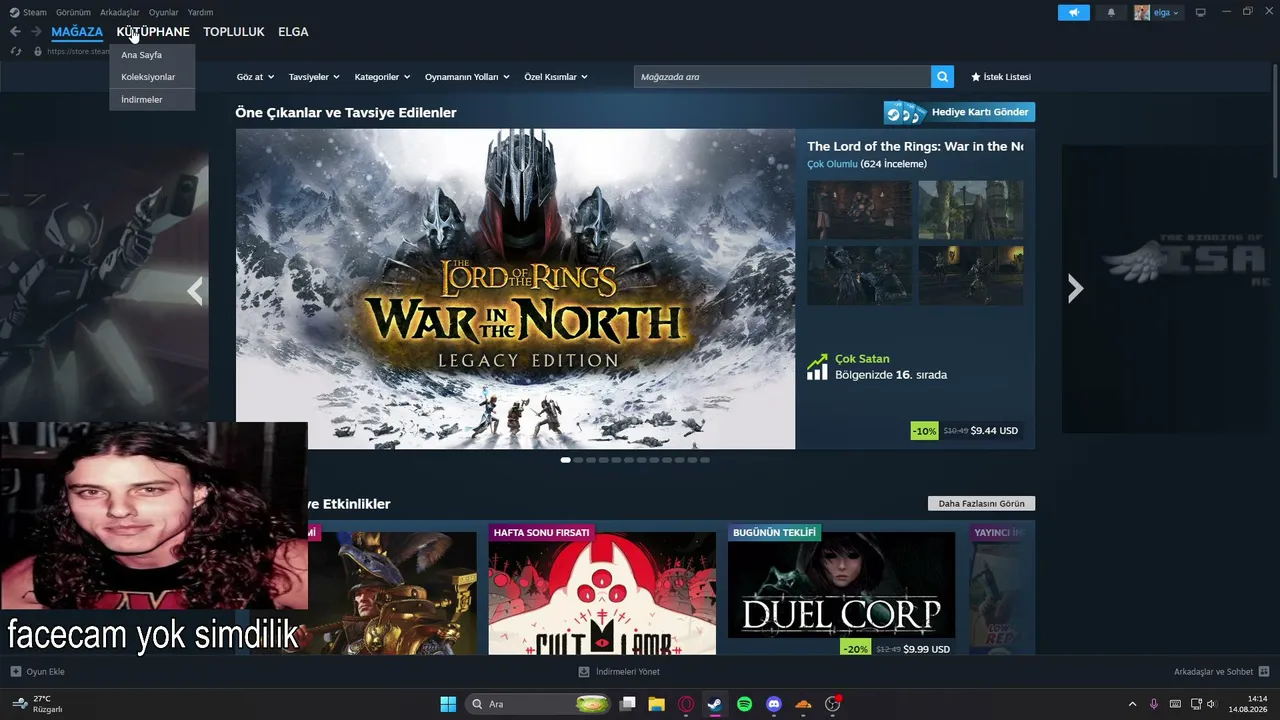Select İndirmeler in the Kütüphane submenu
The image size is (1280, 720).
[x=152, y=99]
